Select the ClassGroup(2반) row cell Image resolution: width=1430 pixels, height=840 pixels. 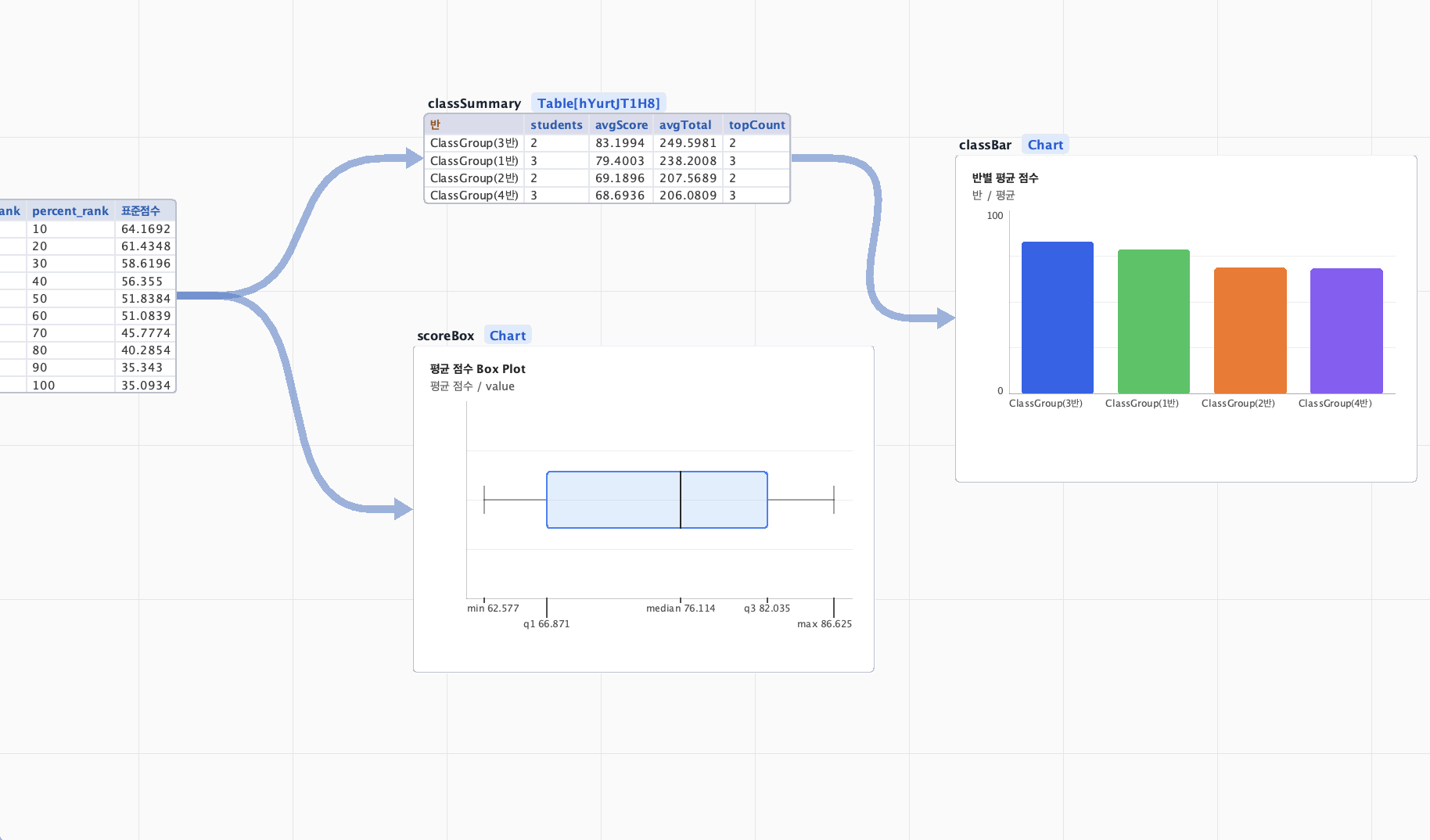(x=474, y=178)
